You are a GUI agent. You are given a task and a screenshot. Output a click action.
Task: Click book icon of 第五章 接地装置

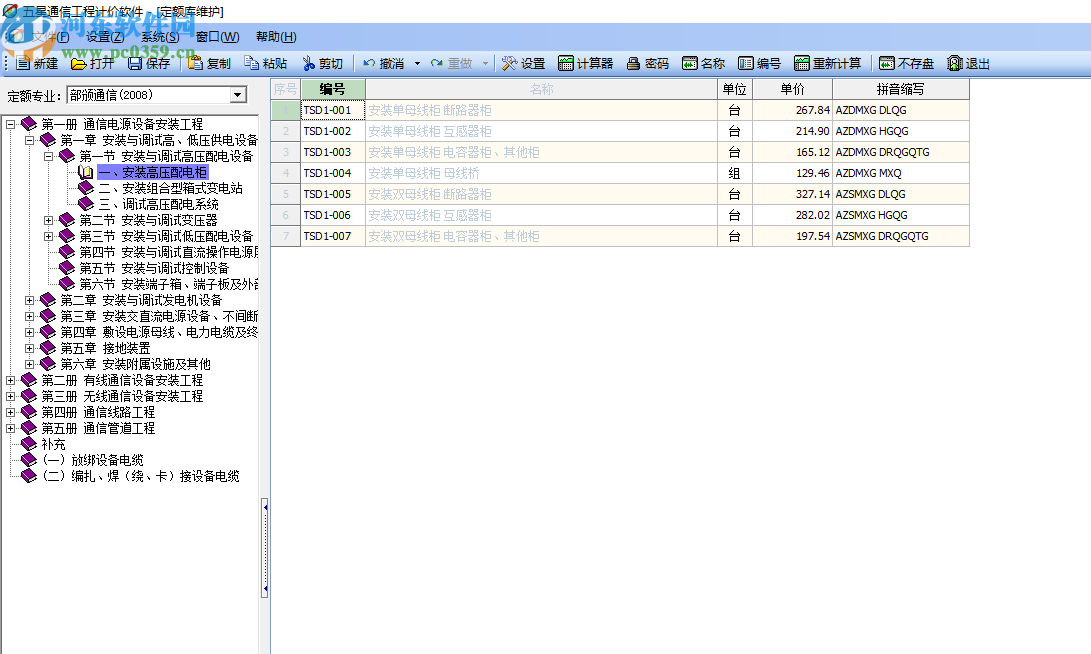tap(48, 348)
